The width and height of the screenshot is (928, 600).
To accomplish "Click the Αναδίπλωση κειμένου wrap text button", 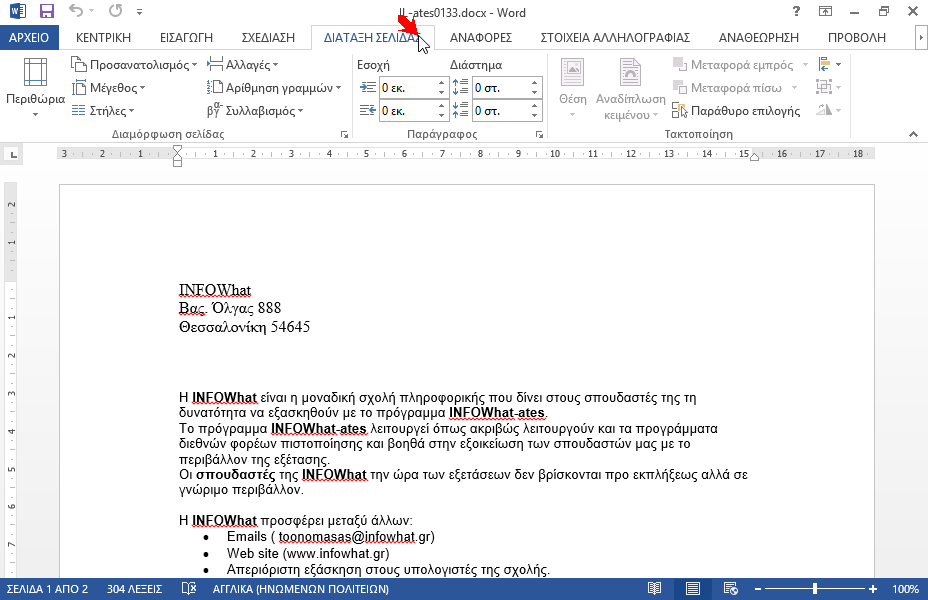I will (630, 89).
